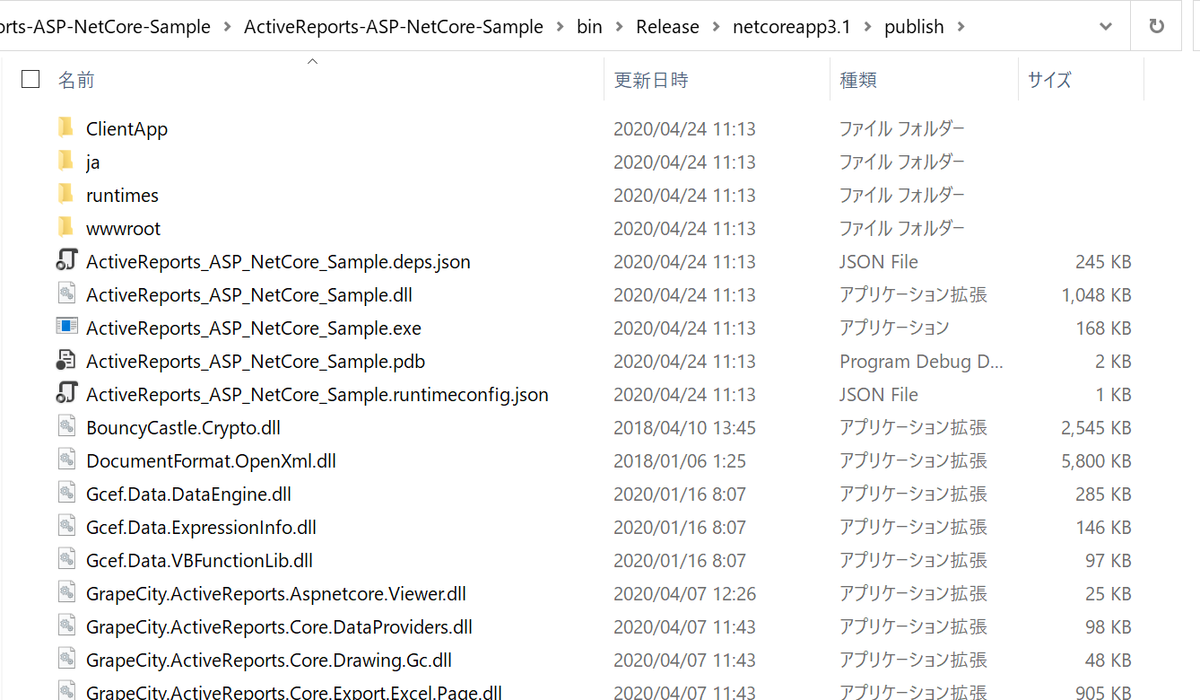The height and width of the screenshot is (700, 1200).
Task: Select Gcef.Data.VBFunctionLib.dll file name
Action: [x=199, y=560]
